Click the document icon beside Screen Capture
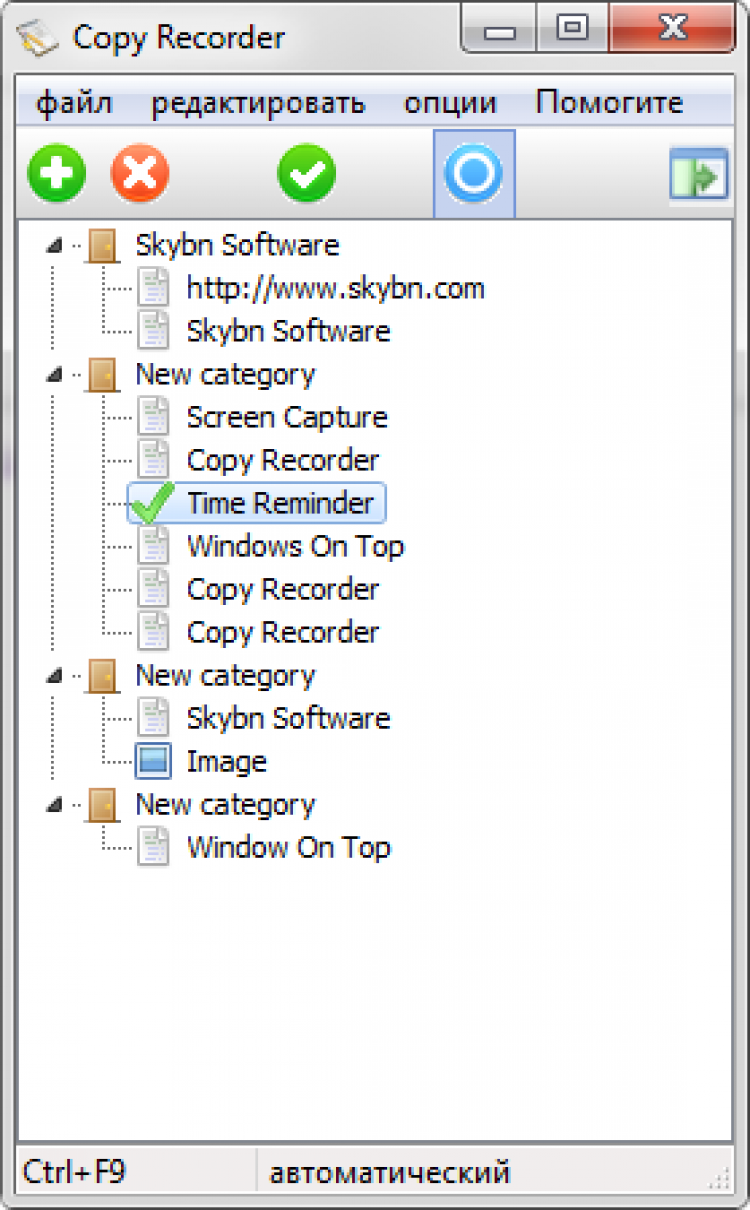Viewport: 750px width, 1210px height. [153, 417]
